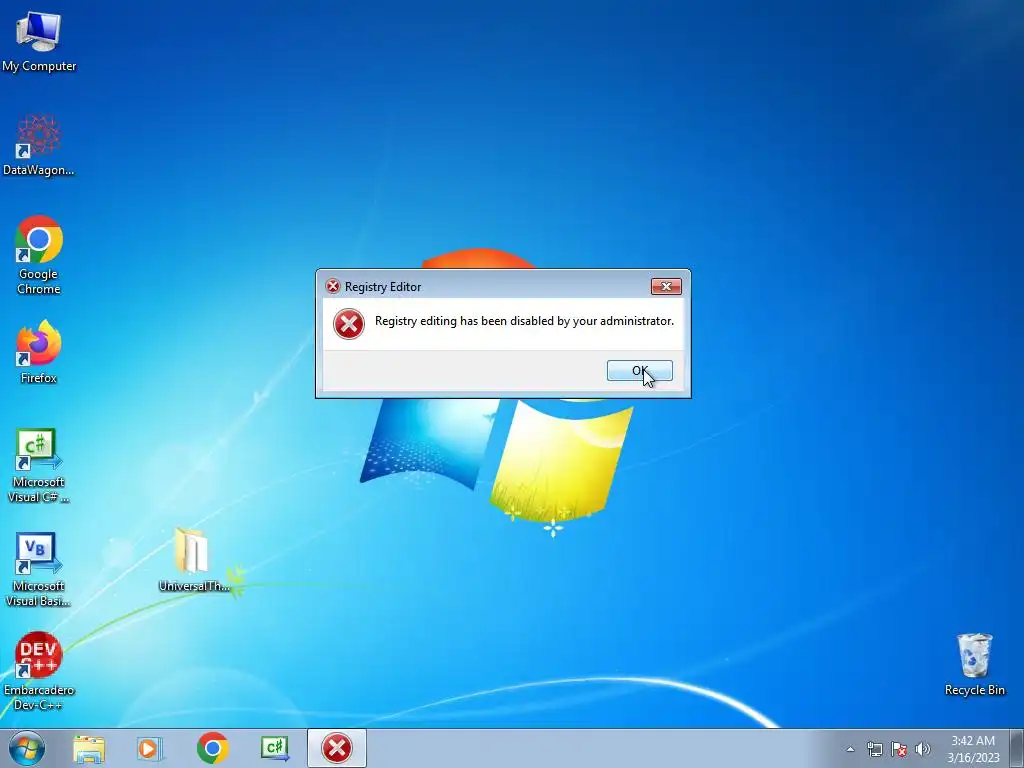Click the Show Desktop button
The height and width of the screenshot is (768, 1024).
click(1017, 748)
